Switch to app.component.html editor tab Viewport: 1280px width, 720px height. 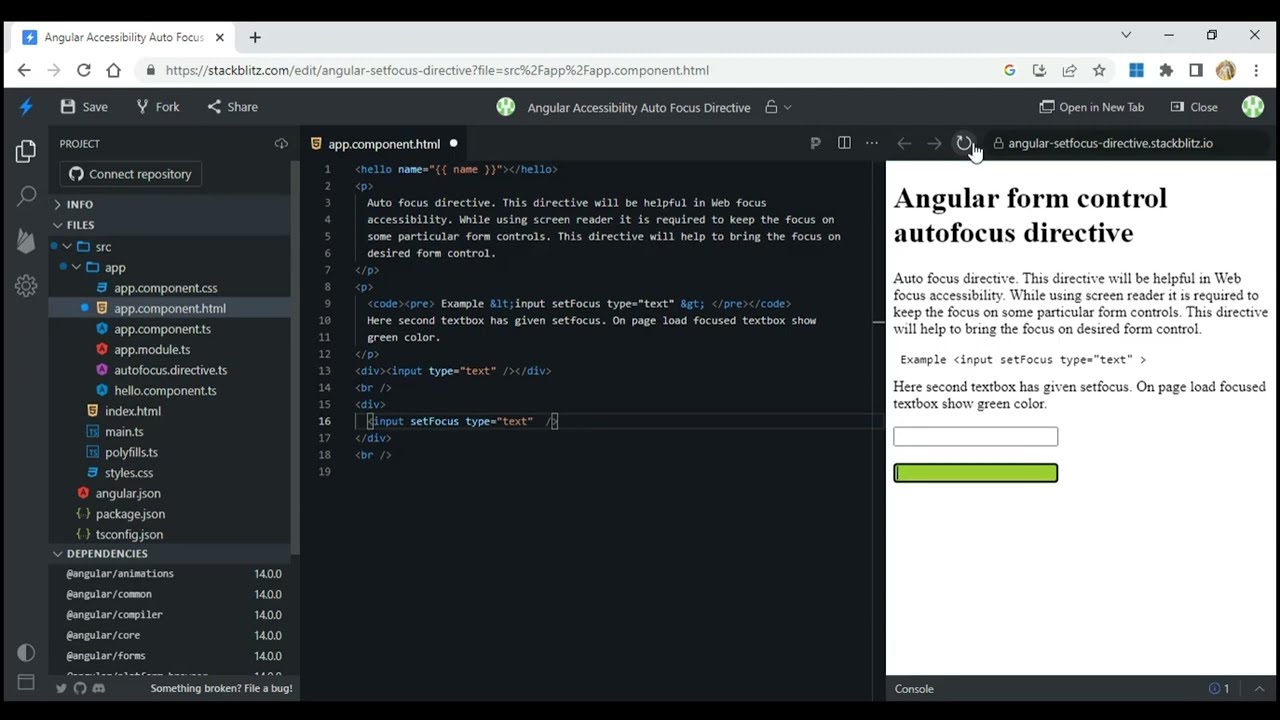383,144
